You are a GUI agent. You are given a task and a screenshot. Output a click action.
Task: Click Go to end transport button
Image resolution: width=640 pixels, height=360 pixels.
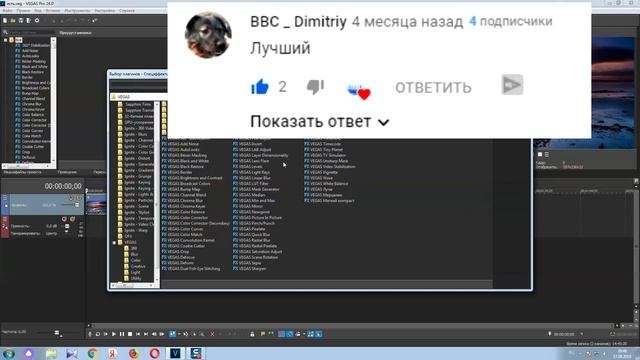coord(146,334)
